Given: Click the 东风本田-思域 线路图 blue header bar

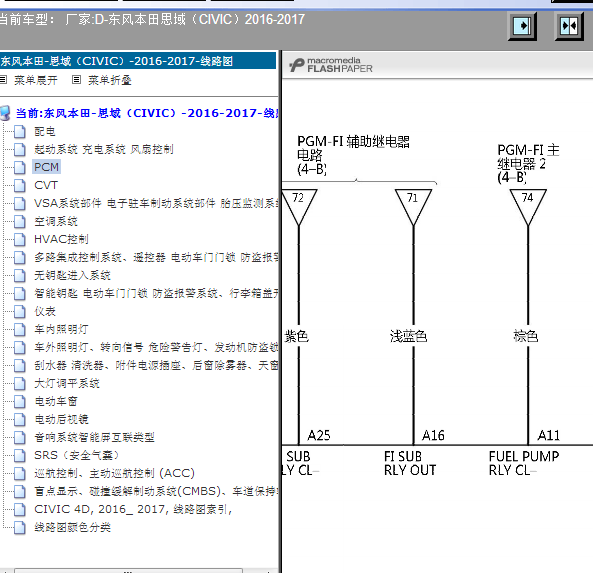Looking at the screenshot, I should 138,61.
